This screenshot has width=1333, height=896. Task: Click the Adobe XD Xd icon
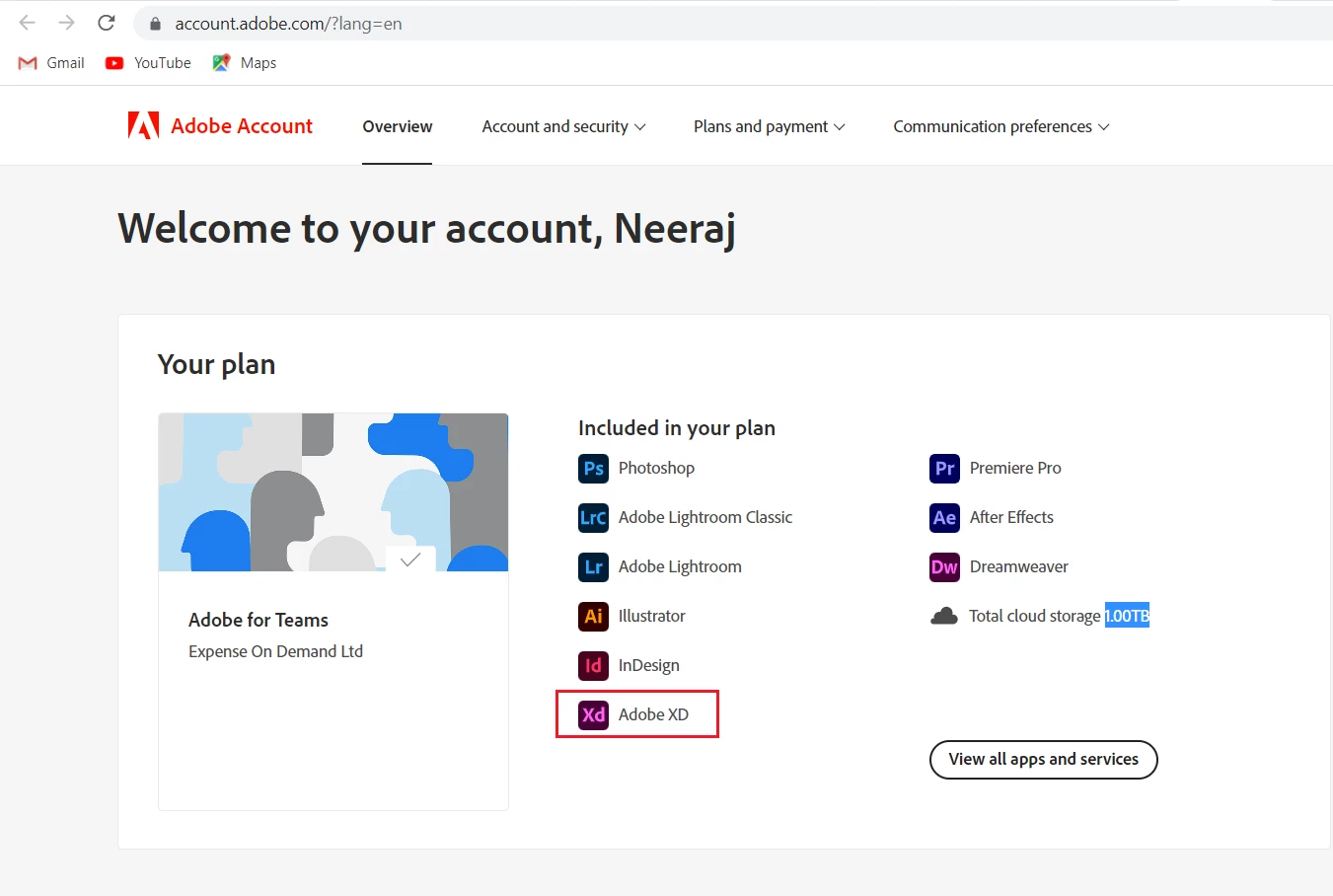593,714
